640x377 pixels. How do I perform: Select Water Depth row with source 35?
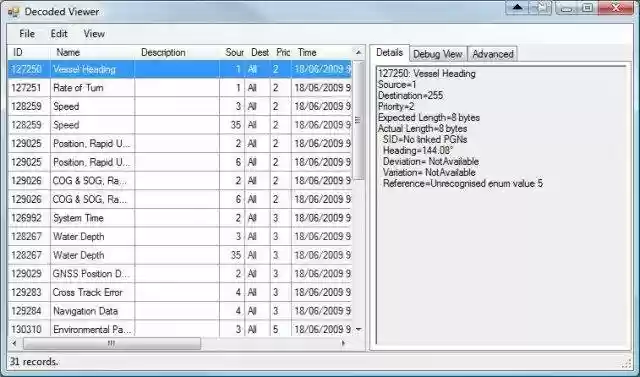click(x=180, y=255)
